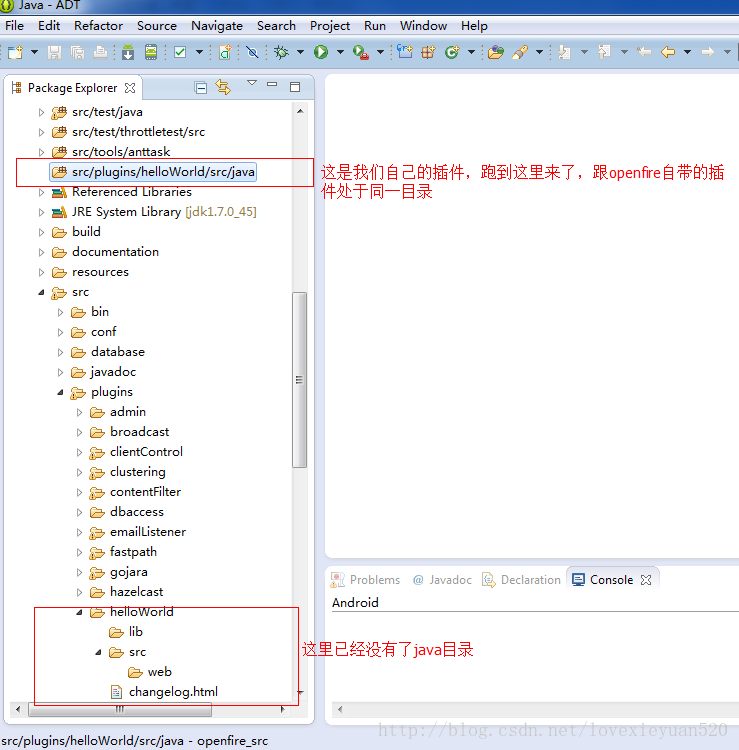
Task: Click the Print toolbar icon
Action: (100, 52)
